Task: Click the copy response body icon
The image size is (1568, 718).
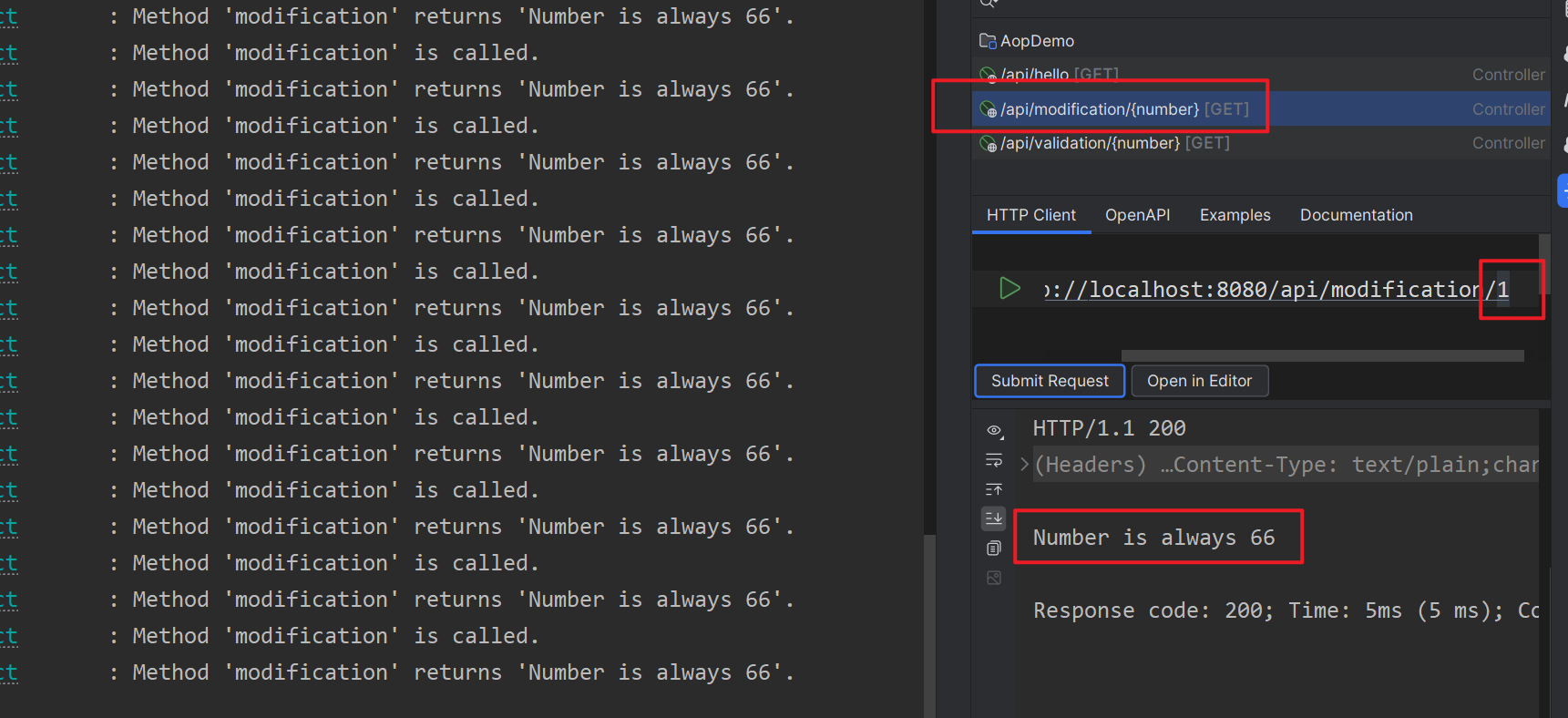Action: tap(994, 549)
